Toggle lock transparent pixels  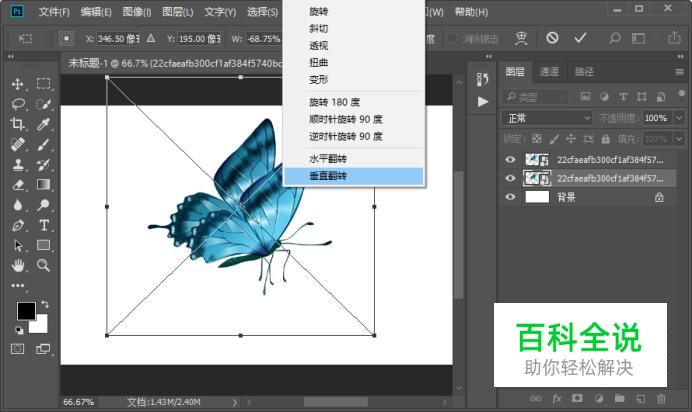537,139
